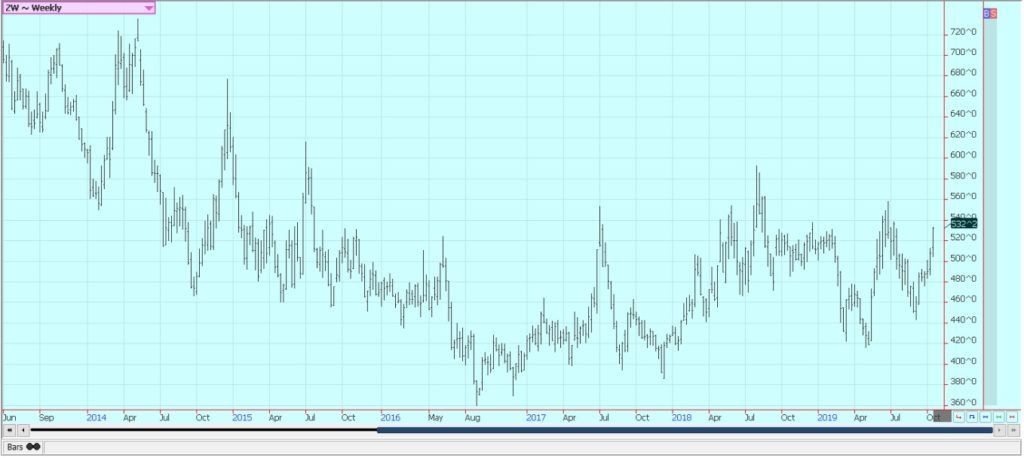The width and height of the screenshot is (1024, 458).
Task: Jump to chart start with rewind button
Action: [x=10, y=430]
